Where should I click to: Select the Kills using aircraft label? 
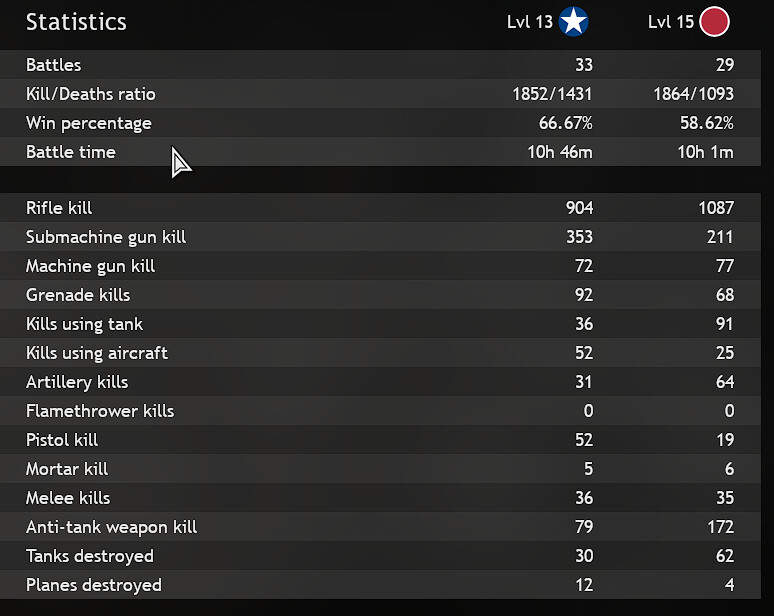pyautogui.click(x=97, y=353)
